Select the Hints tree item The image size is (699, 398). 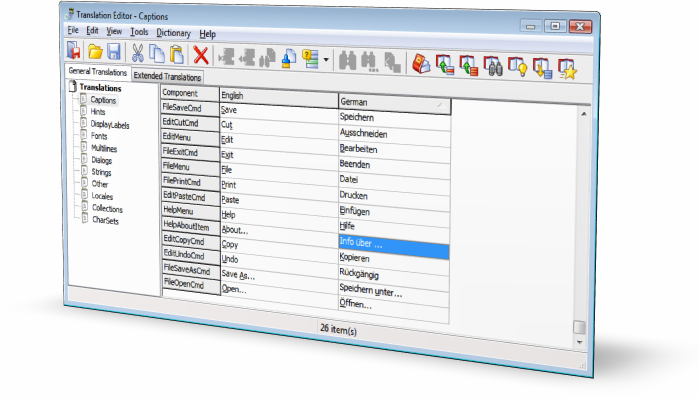[x=98, y=112]
